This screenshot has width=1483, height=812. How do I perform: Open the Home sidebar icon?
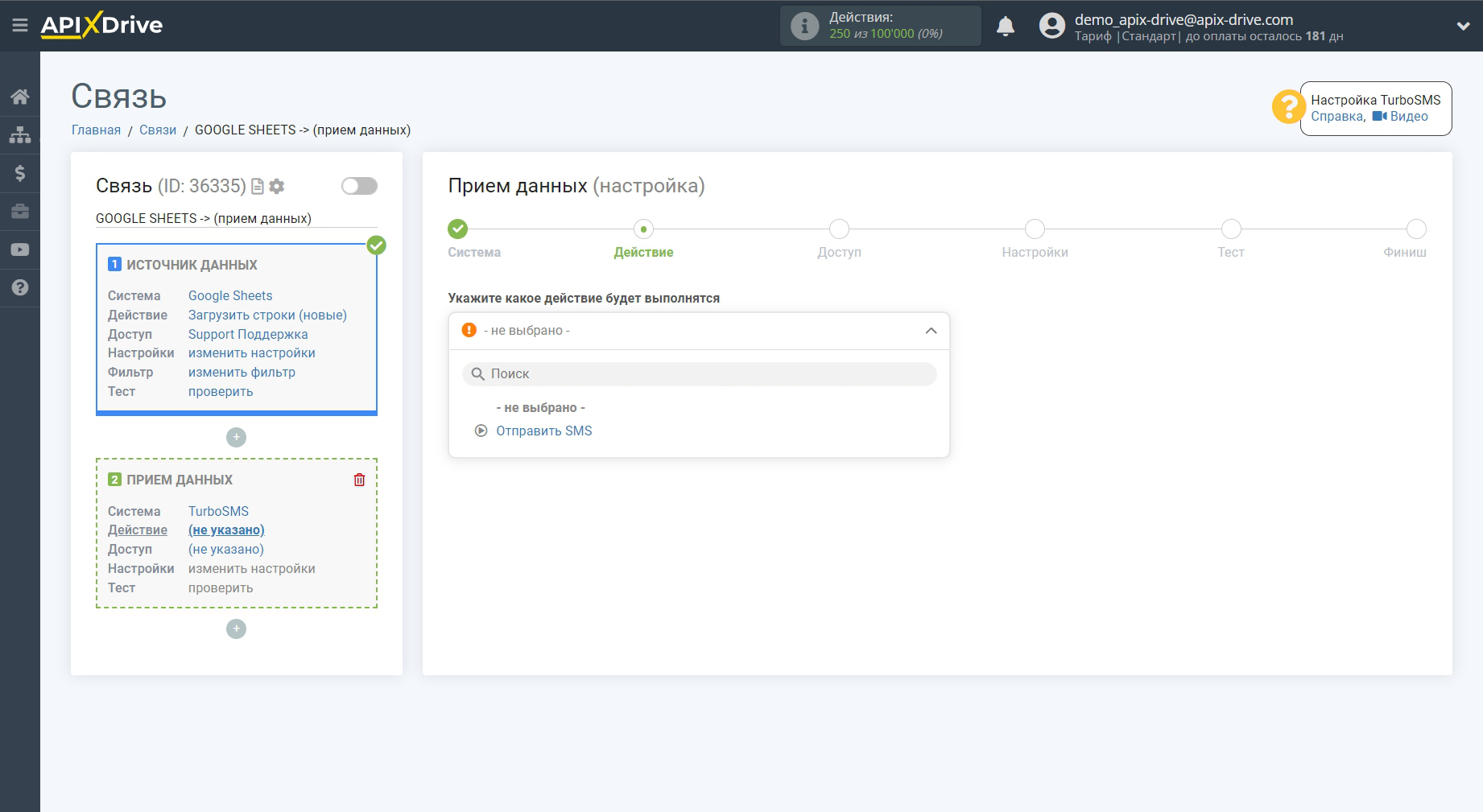point(20,97)
